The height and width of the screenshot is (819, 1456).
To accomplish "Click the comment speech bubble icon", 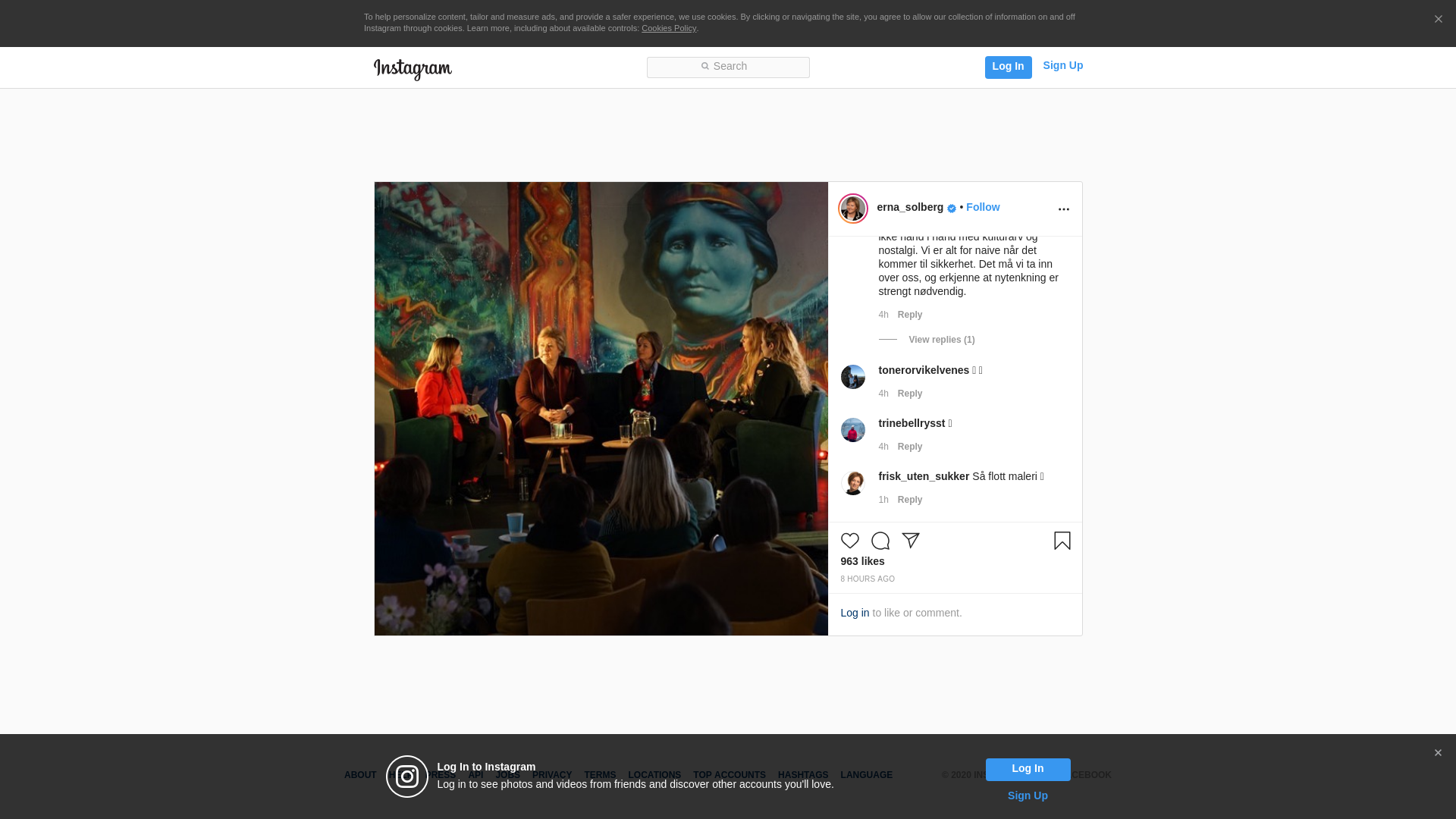I will [x=880, y=541].
